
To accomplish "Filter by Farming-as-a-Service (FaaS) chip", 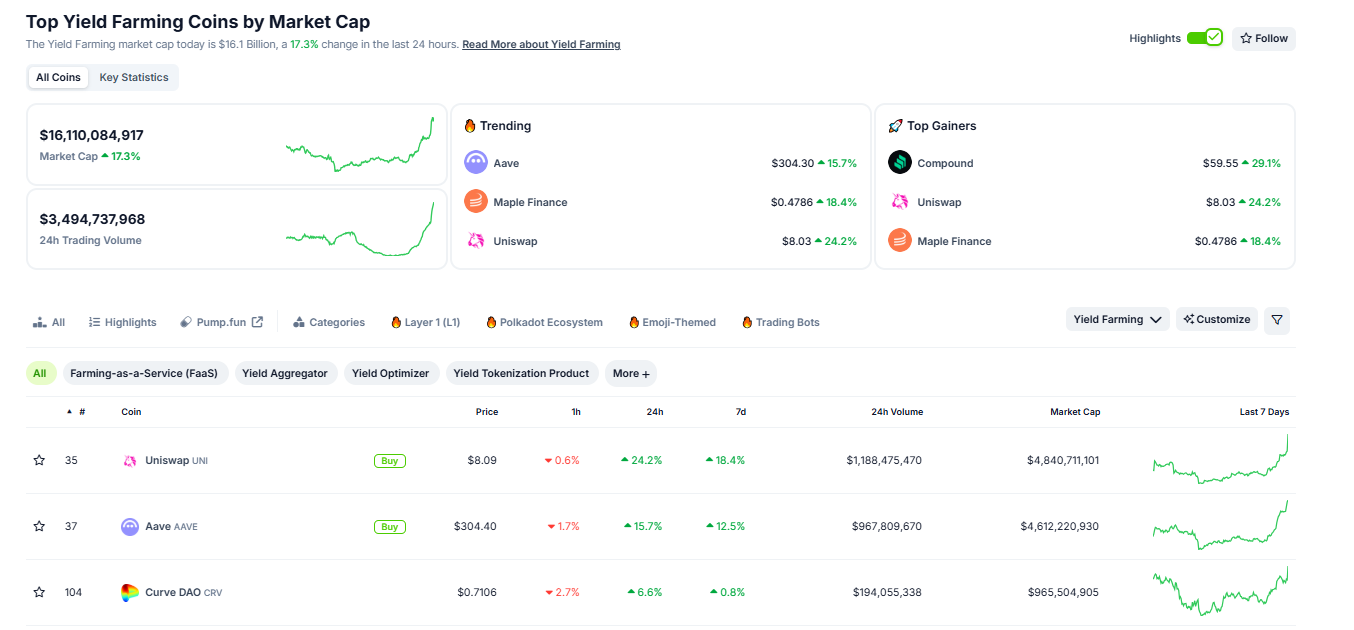I will point(146,373).
